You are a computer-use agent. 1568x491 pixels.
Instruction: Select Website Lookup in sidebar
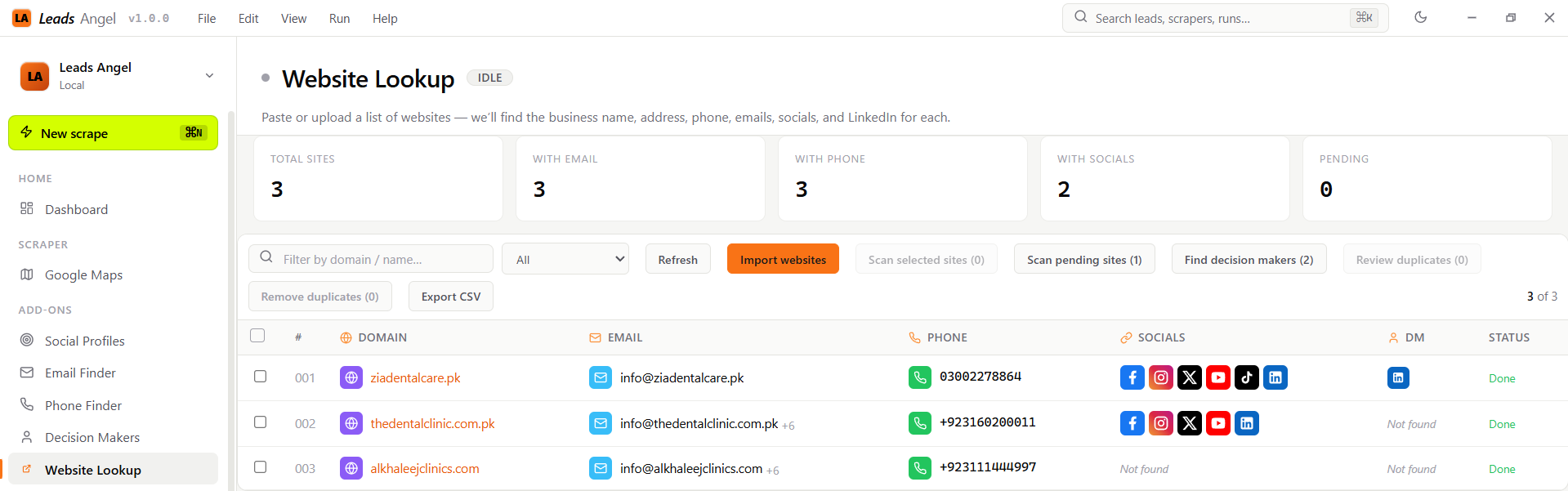click(113, 470)
